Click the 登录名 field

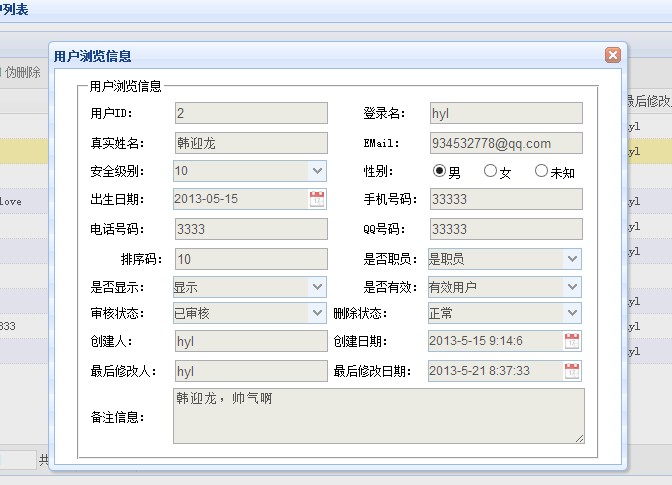506,113
